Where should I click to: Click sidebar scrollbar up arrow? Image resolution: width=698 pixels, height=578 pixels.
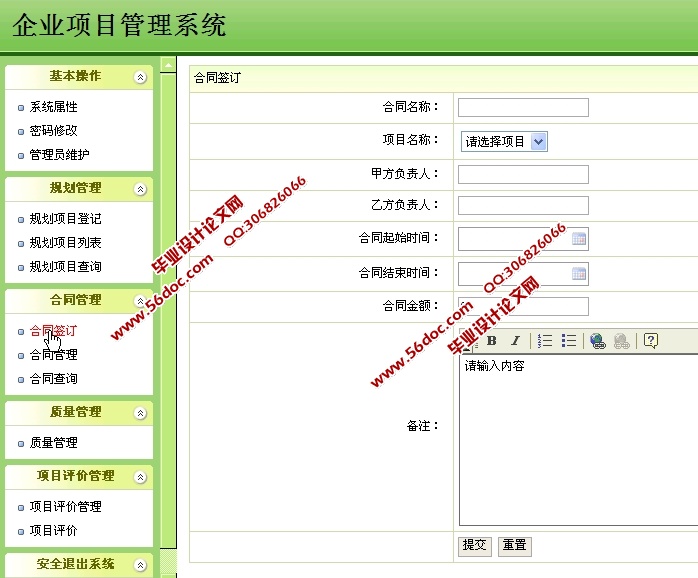pos(168,65)
